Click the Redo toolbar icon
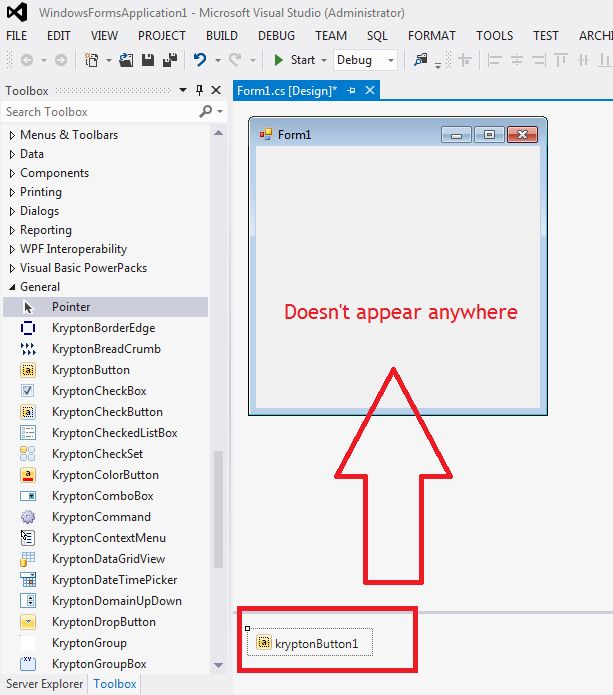This screenshot has width=613, height=695. click(x=235, y=60)
